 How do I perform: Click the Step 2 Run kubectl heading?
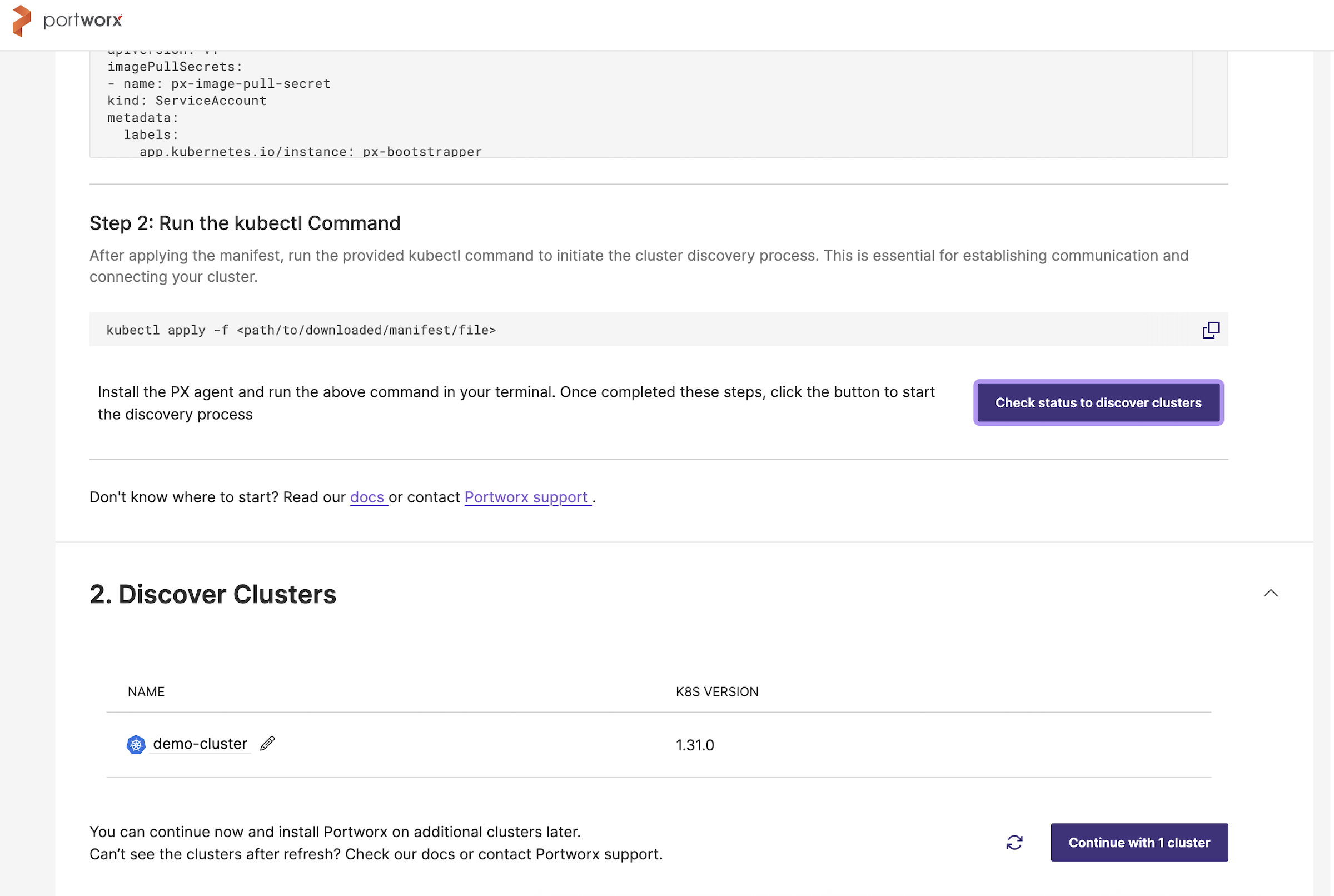click(245, 223)
